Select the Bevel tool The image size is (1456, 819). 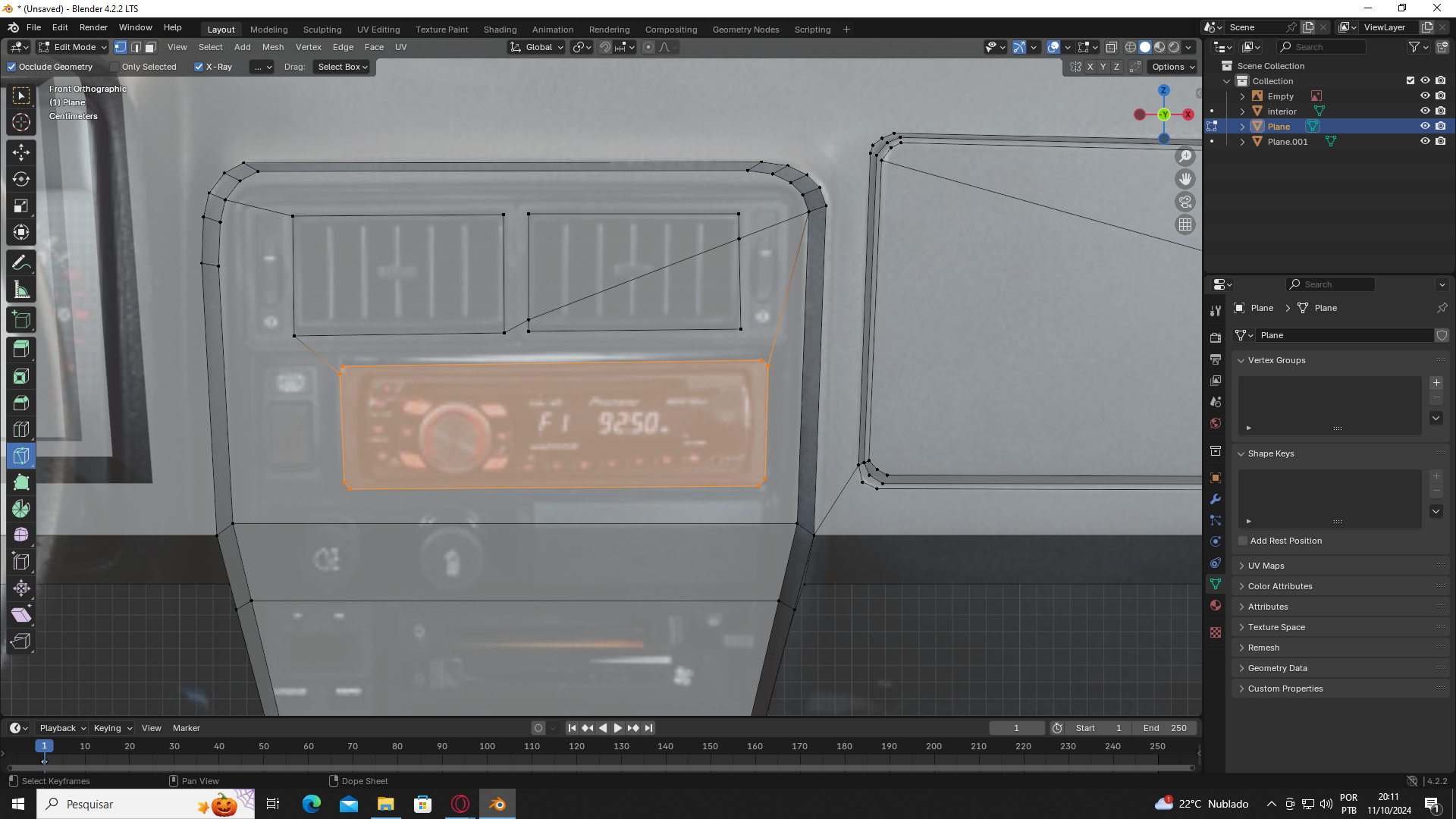21,403
